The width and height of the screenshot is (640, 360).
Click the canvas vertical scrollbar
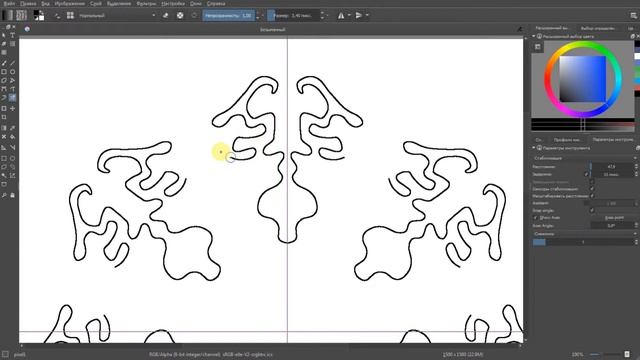pyautogui.click(x=526, y=188)
